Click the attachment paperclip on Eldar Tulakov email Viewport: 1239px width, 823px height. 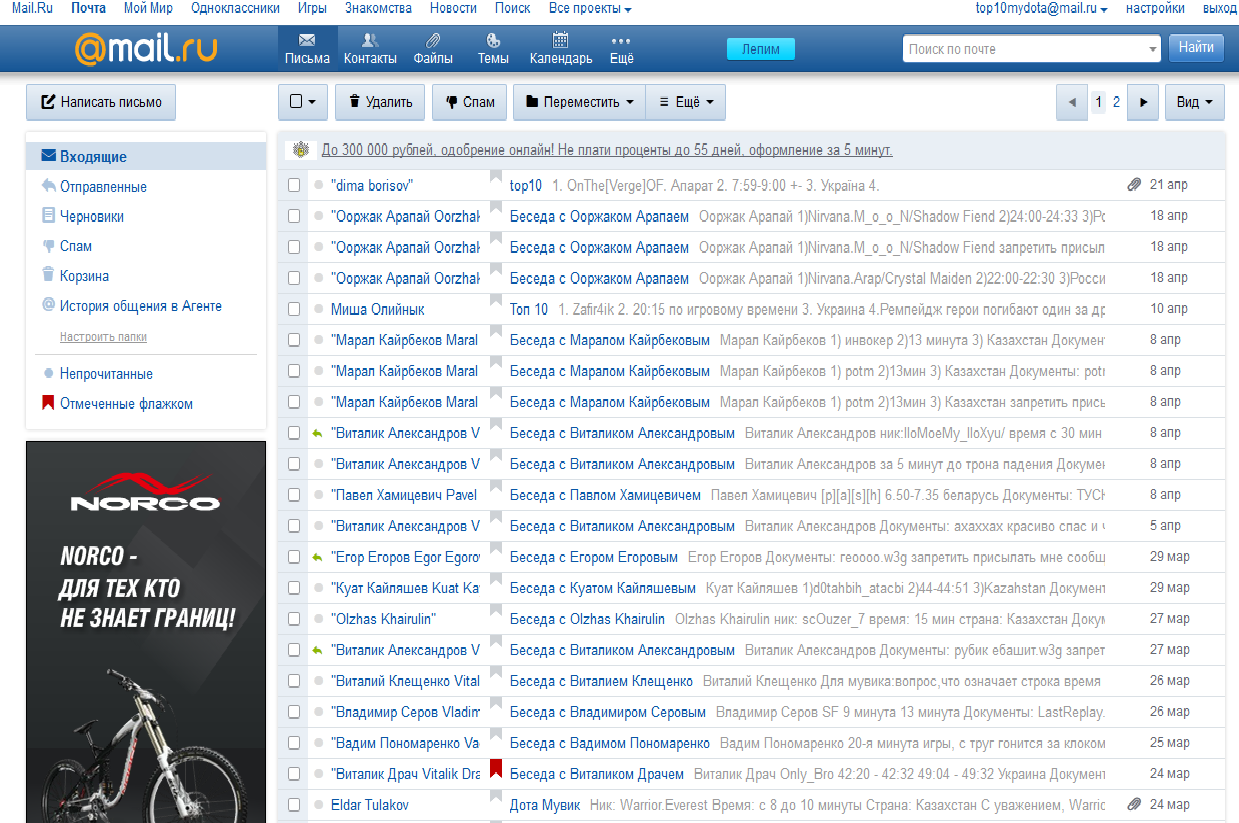(1133, 804)
